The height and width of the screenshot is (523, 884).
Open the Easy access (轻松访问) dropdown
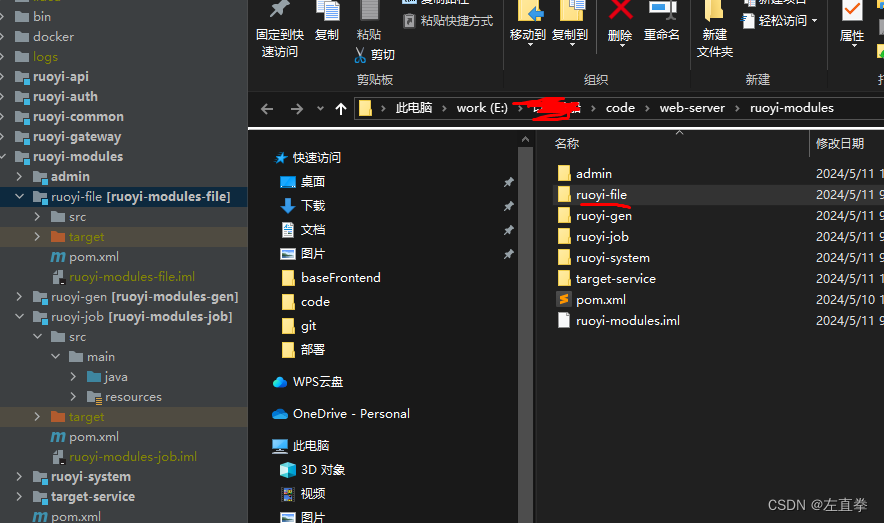pos(780,21)
